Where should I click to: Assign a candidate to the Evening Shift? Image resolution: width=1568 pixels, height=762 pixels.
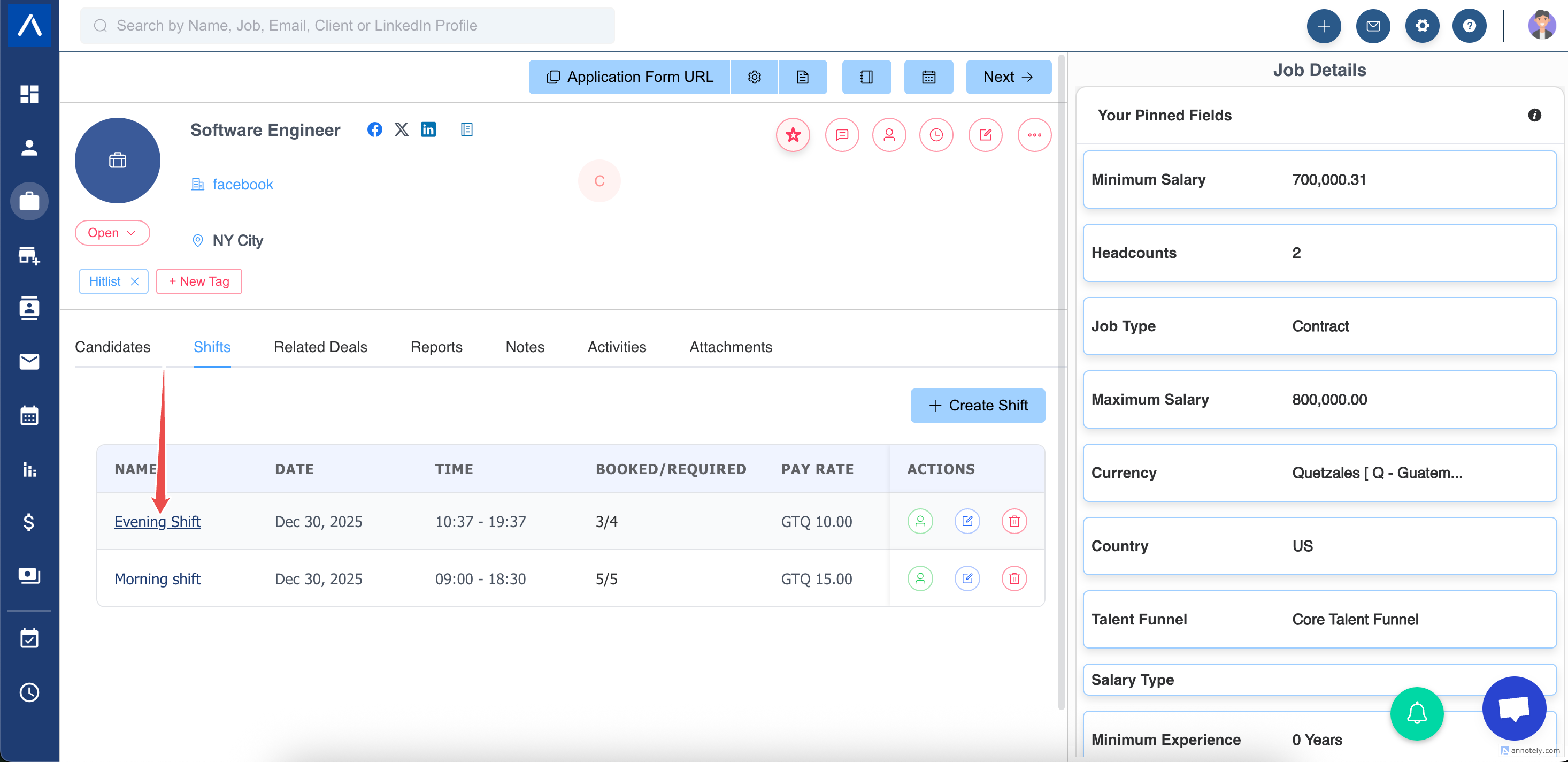click(x=920, y=521)
